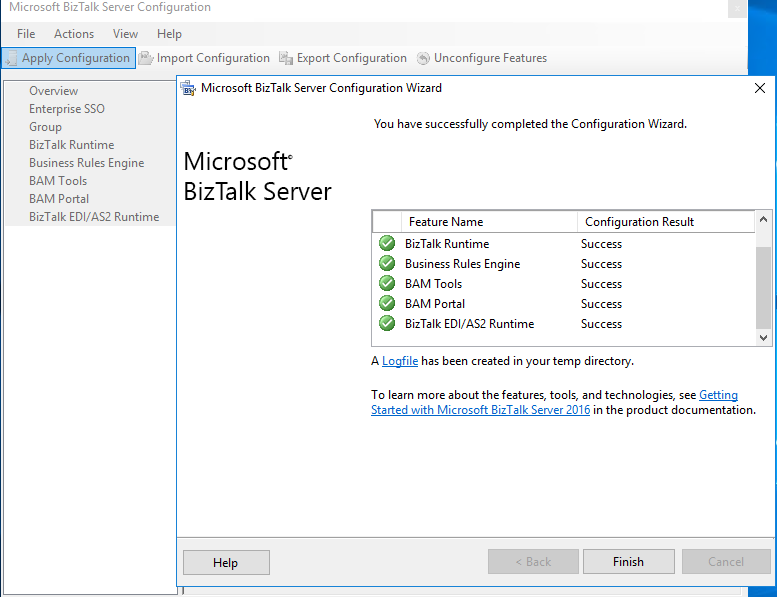Screen dimensions: 777x597
Task: Select BizTalk EDI/AS2 Runtime in the sidebar
Action: click(x=94, y=217)
